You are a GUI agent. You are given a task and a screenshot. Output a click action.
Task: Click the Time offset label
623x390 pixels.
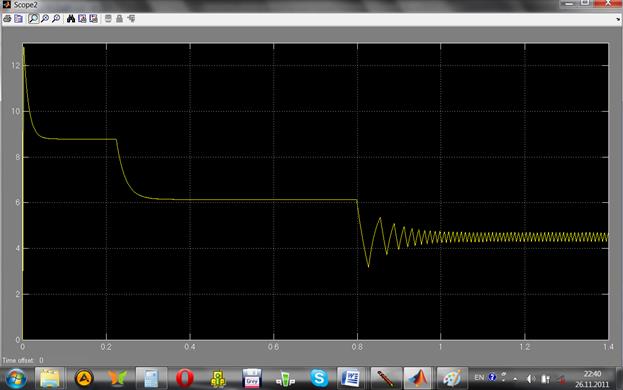18,360
